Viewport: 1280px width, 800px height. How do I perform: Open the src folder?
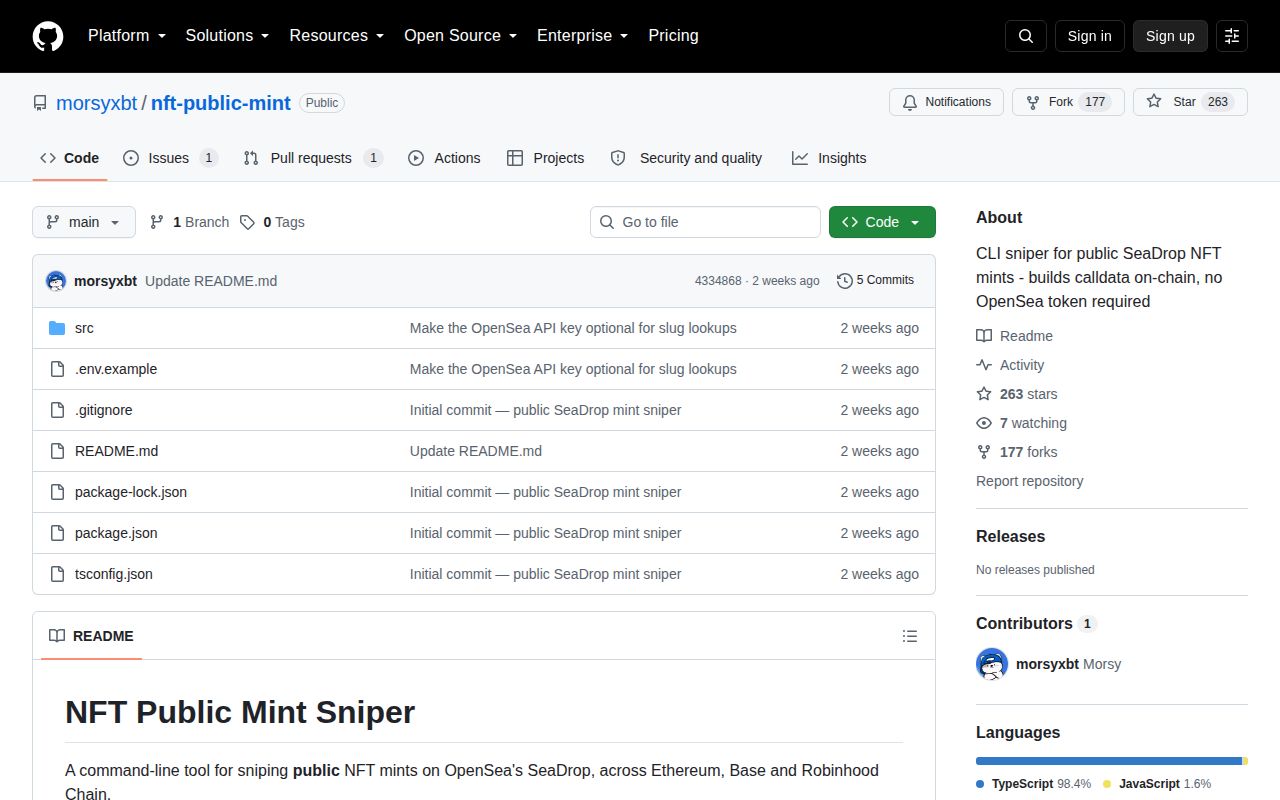(x=84, y=328)
